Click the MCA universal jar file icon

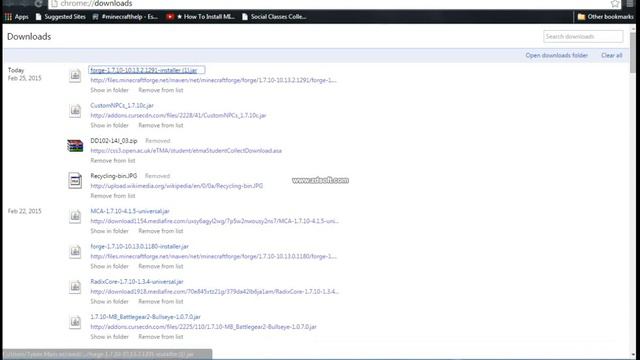(x=75, y=216)
